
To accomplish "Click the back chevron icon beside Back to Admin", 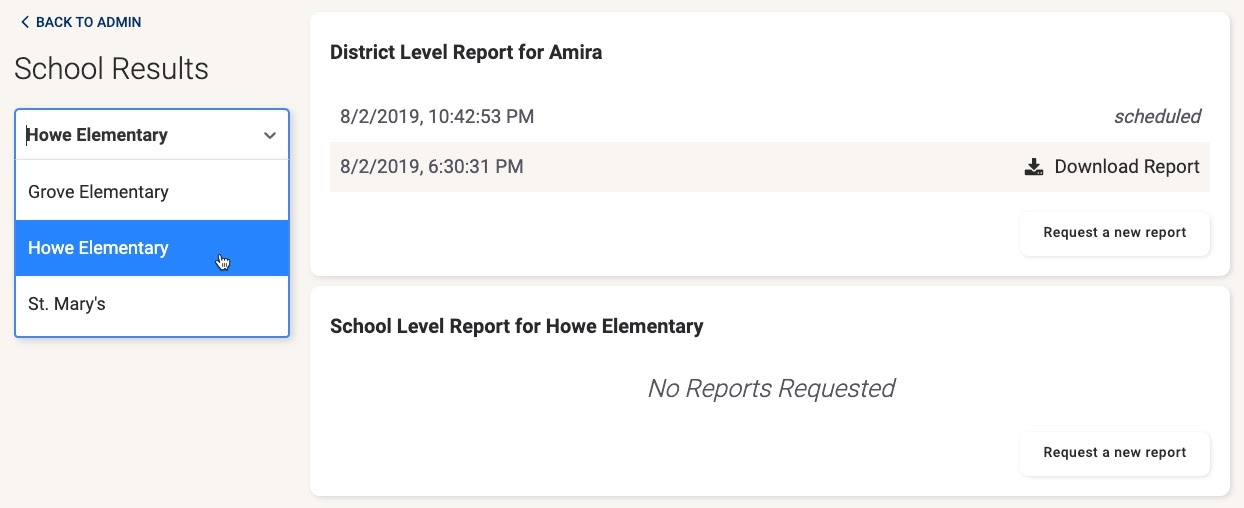I will click(25, 22).
